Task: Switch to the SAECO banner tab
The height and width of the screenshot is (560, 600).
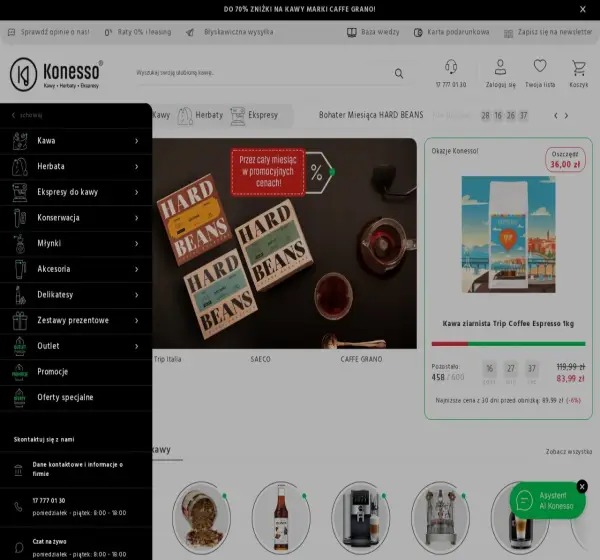Action: [260, 359]
